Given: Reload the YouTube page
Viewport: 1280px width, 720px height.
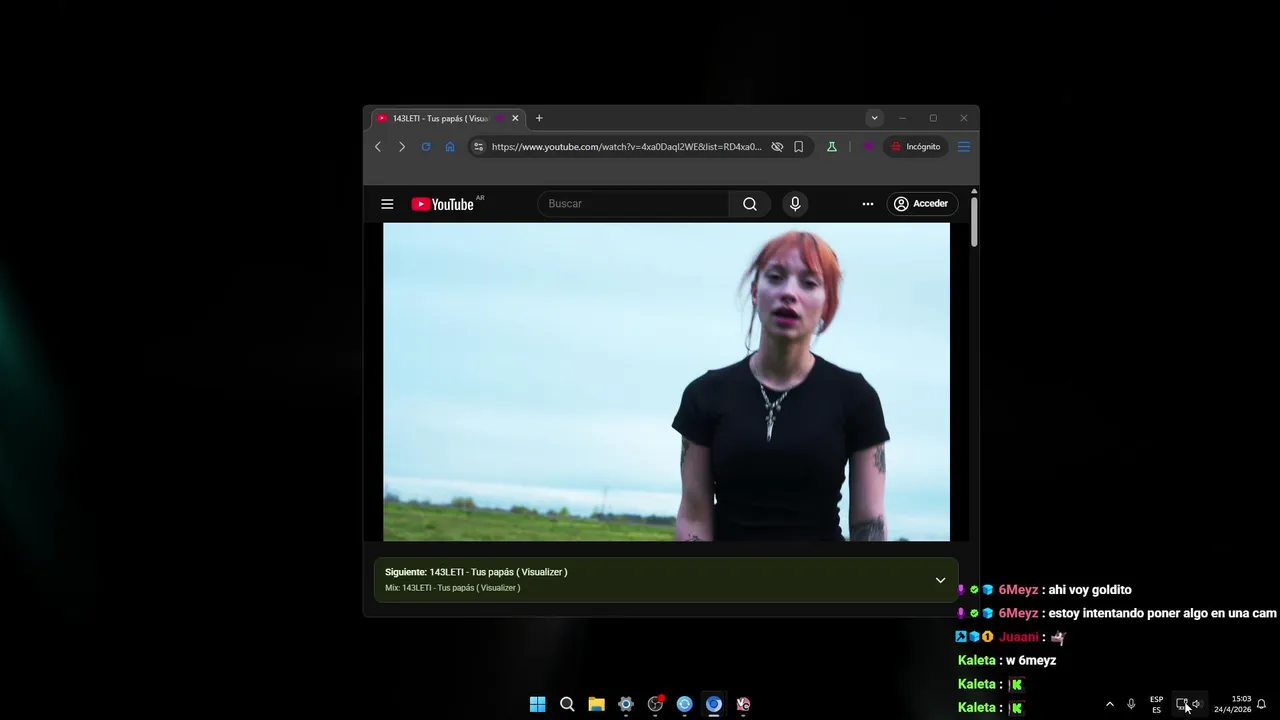Looking at the screenshot, I should pyautogui.click(x=426, y=147).
